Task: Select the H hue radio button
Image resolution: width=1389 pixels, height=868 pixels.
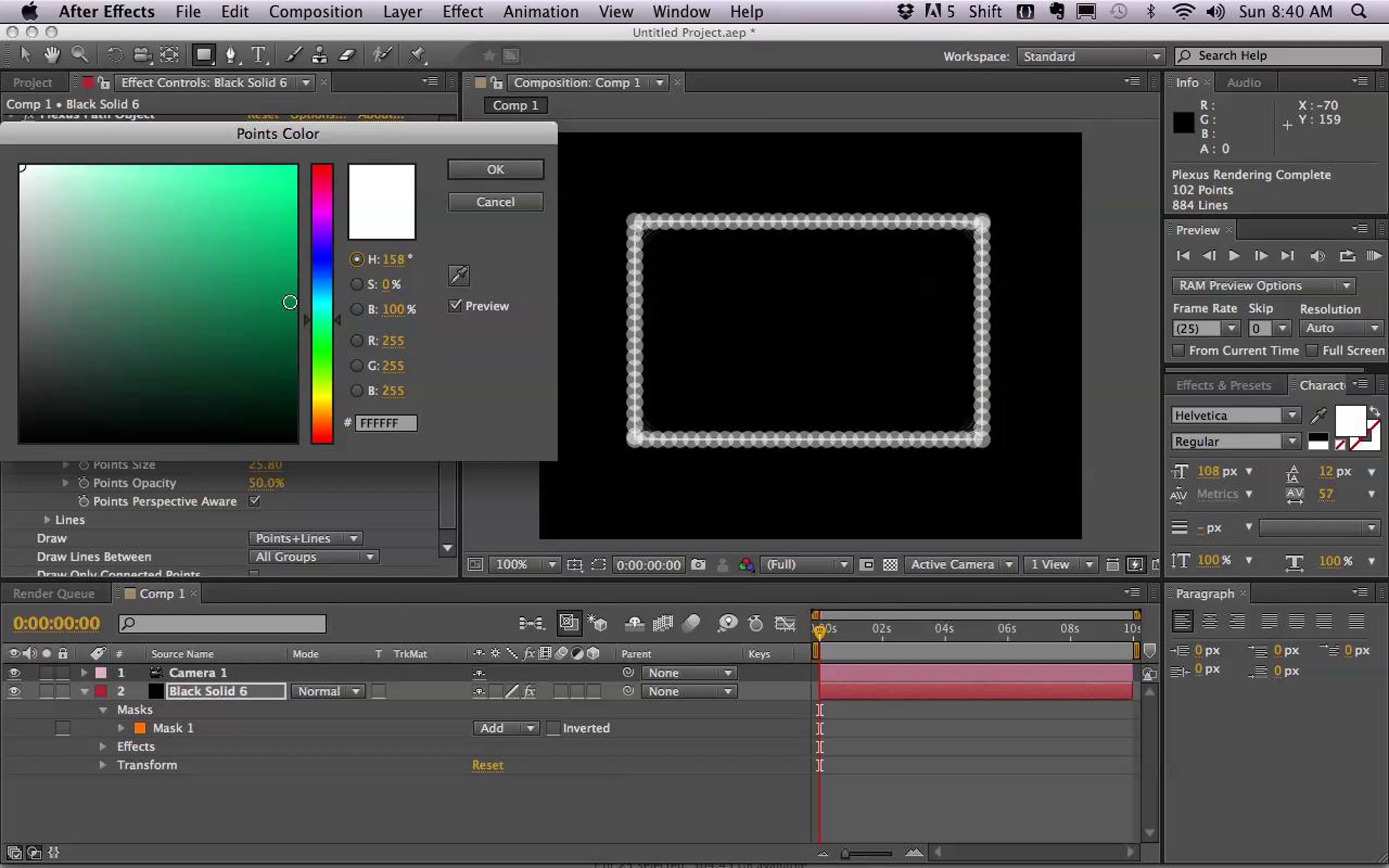Action: pos(357,259)
